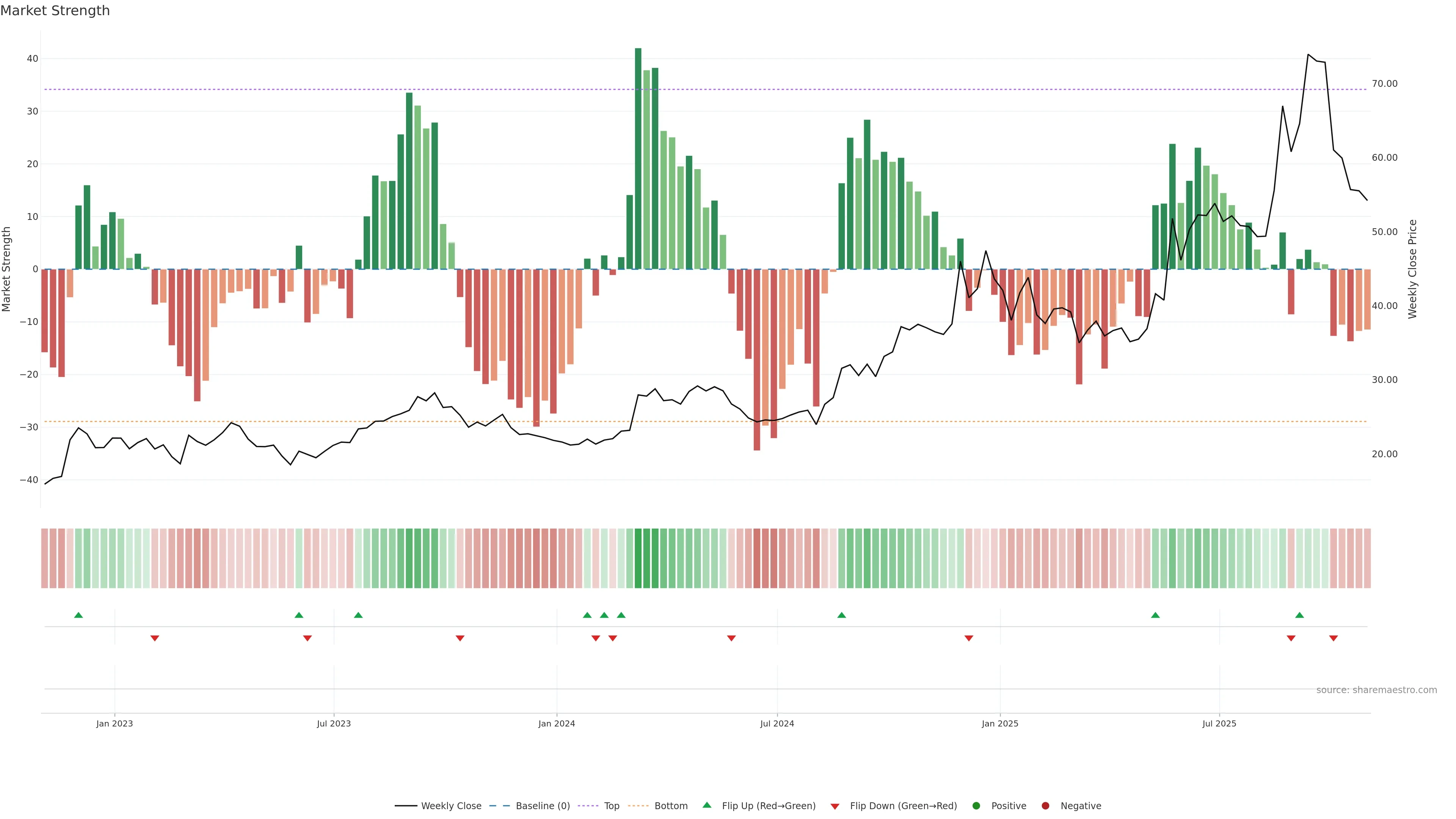The height and width of the screenshot is (819, 1456).
Task: Click the sharemaestro.com source text
Action: [1376, 690]
